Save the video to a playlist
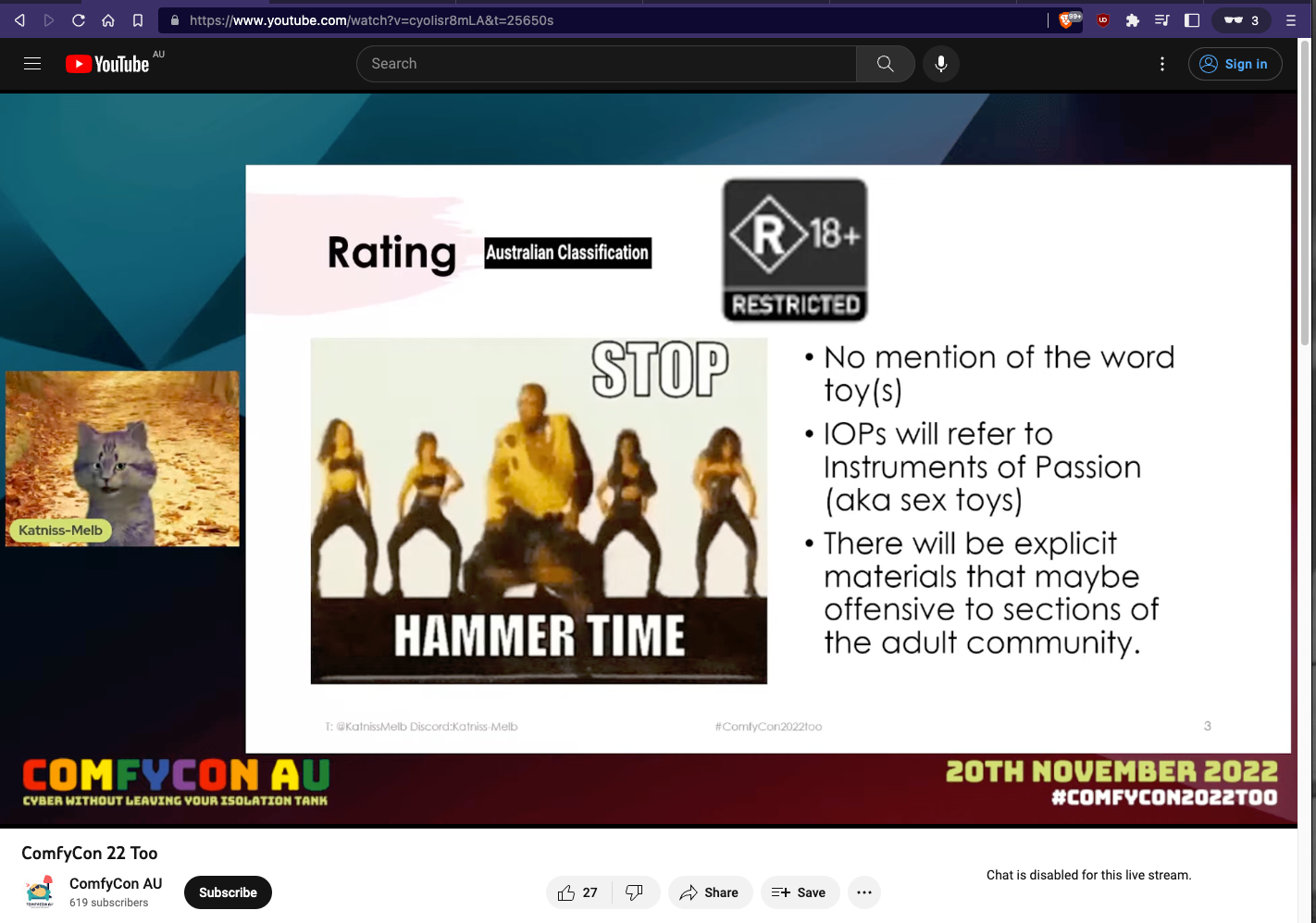Screen dimensions: 1316x923 coord(799,892)
